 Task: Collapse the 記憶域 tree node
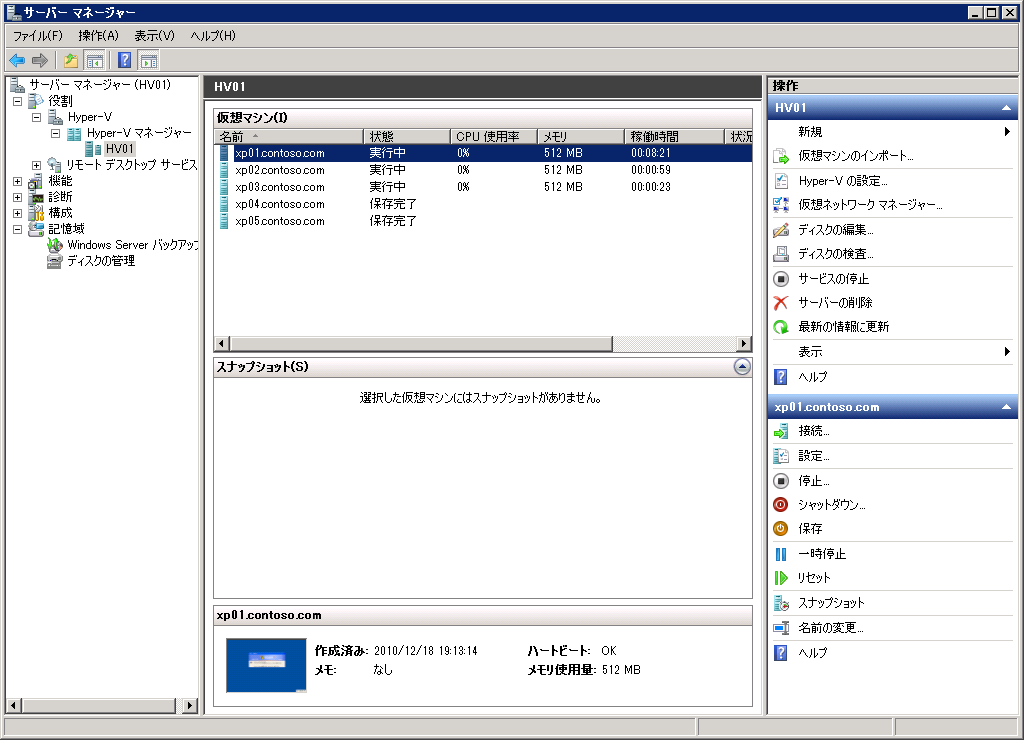[x=18, y=229]
